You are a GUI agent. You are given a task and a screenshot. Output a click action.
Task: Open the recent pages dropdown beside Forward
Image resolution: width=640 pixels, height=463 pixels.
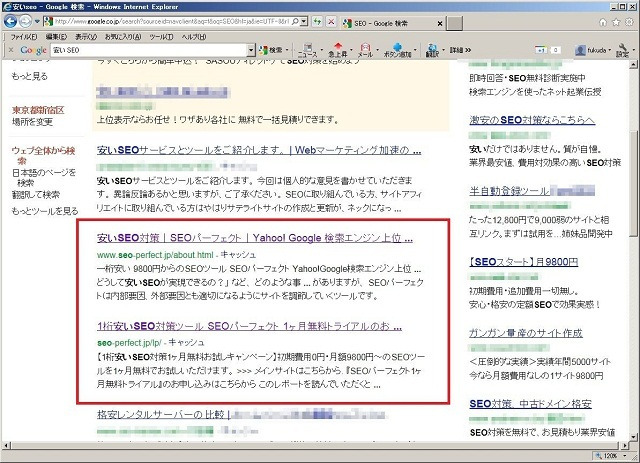pos(37,22)
